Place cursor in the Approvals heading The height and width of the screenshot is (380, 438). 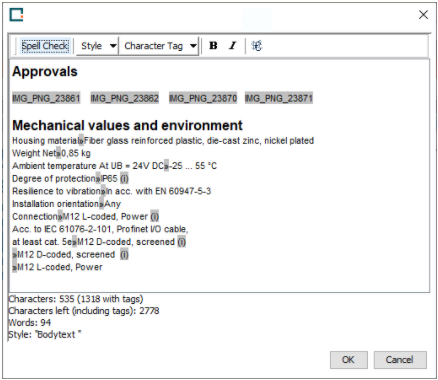(x=45, y=72)
